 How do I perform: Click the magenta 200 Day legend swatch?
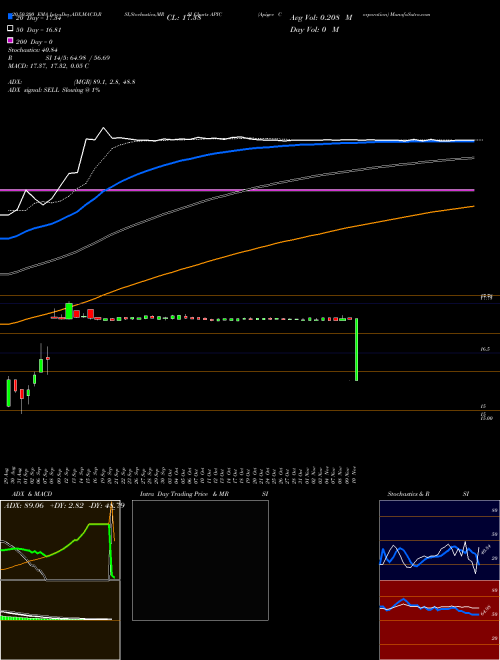[x=11, y=41]
